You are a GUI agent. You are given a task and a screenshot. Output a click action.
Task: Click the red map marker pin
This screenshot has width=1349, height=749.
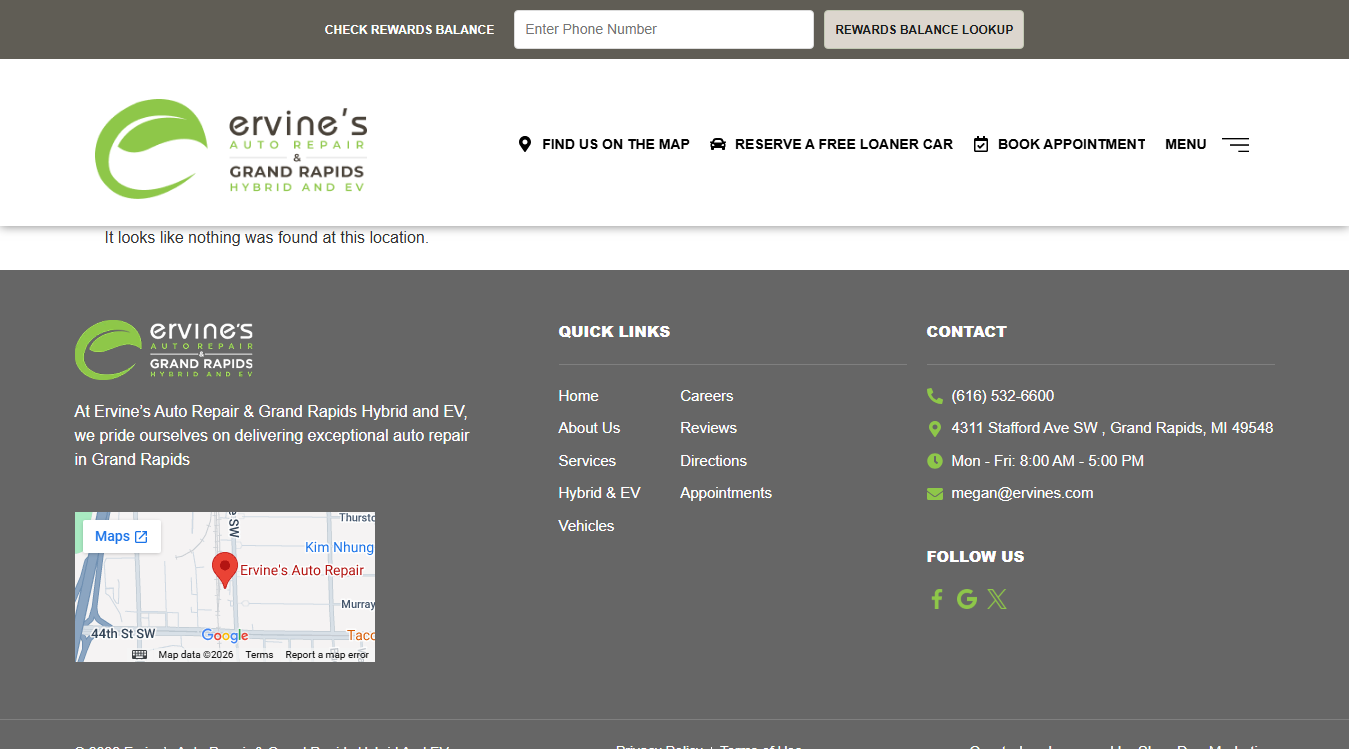point(225,569)
